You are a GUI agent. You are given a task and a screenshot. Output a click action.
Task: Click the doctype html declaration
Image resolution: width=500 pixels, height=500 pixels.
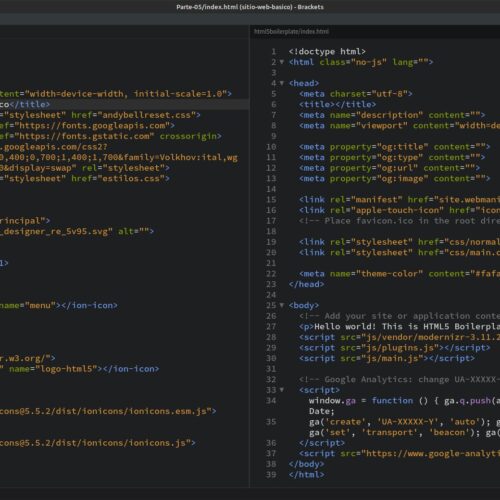[327, 52]
